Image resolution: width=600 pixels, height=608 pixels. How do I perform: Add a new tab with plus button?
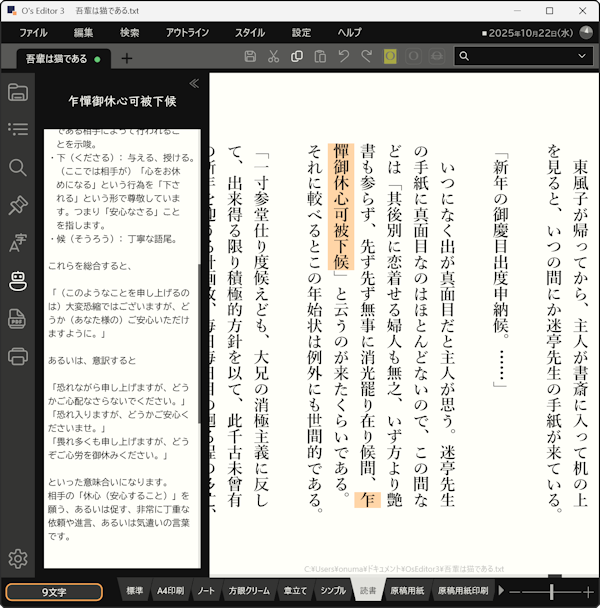click(127, 58)
